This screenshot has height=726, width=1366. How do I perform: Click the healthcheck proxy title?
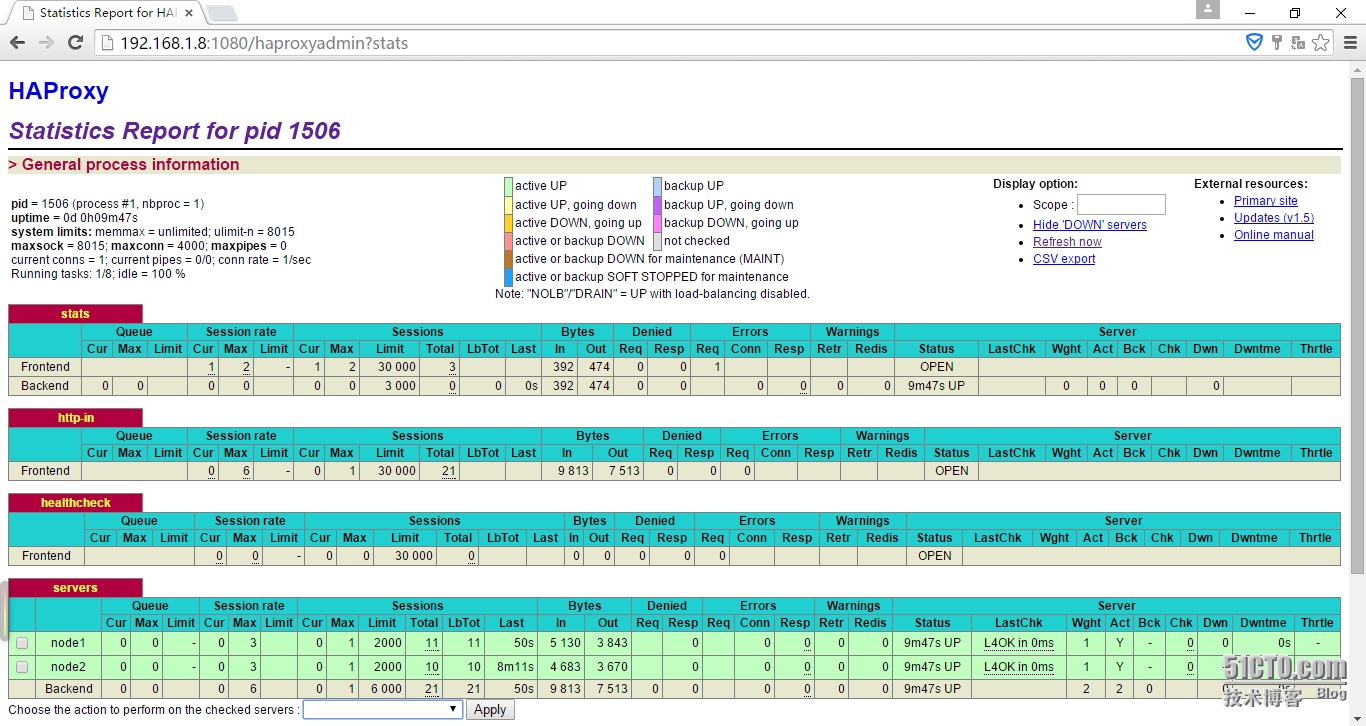tap(76, 503)
